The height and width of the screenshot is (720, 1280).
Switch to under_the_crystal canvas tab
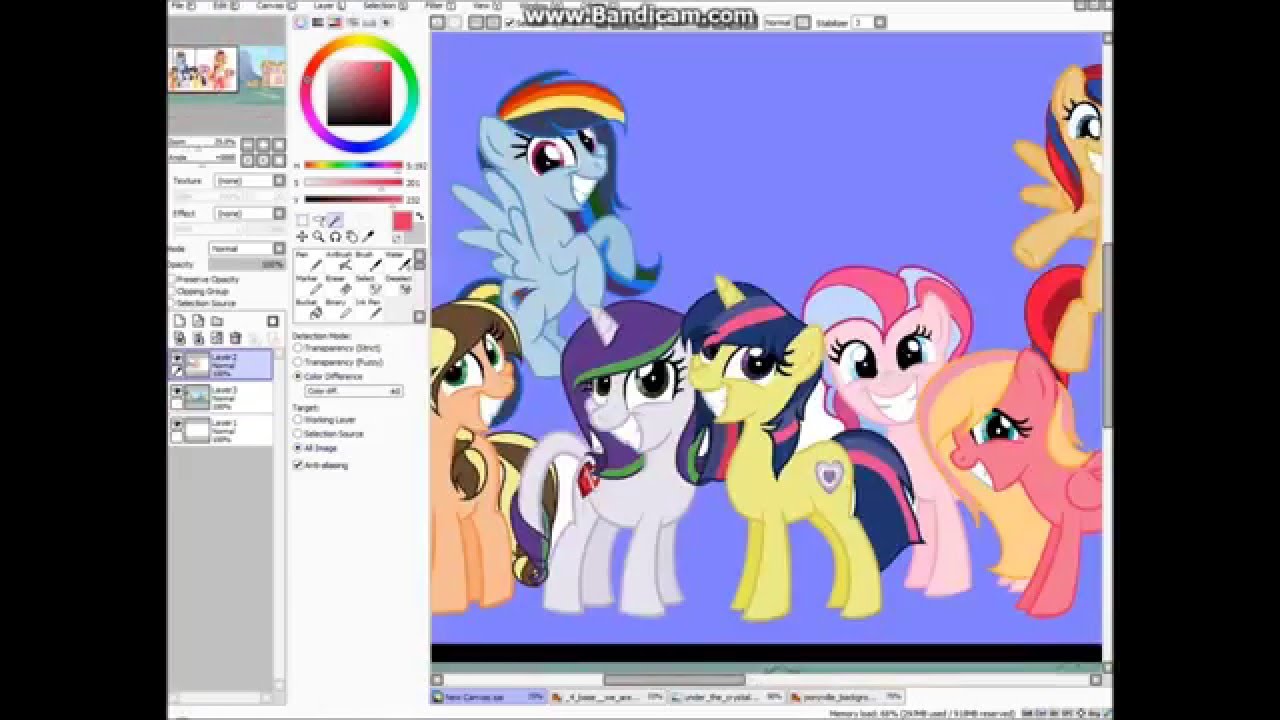pyautogui.click(x=727, y=696)
